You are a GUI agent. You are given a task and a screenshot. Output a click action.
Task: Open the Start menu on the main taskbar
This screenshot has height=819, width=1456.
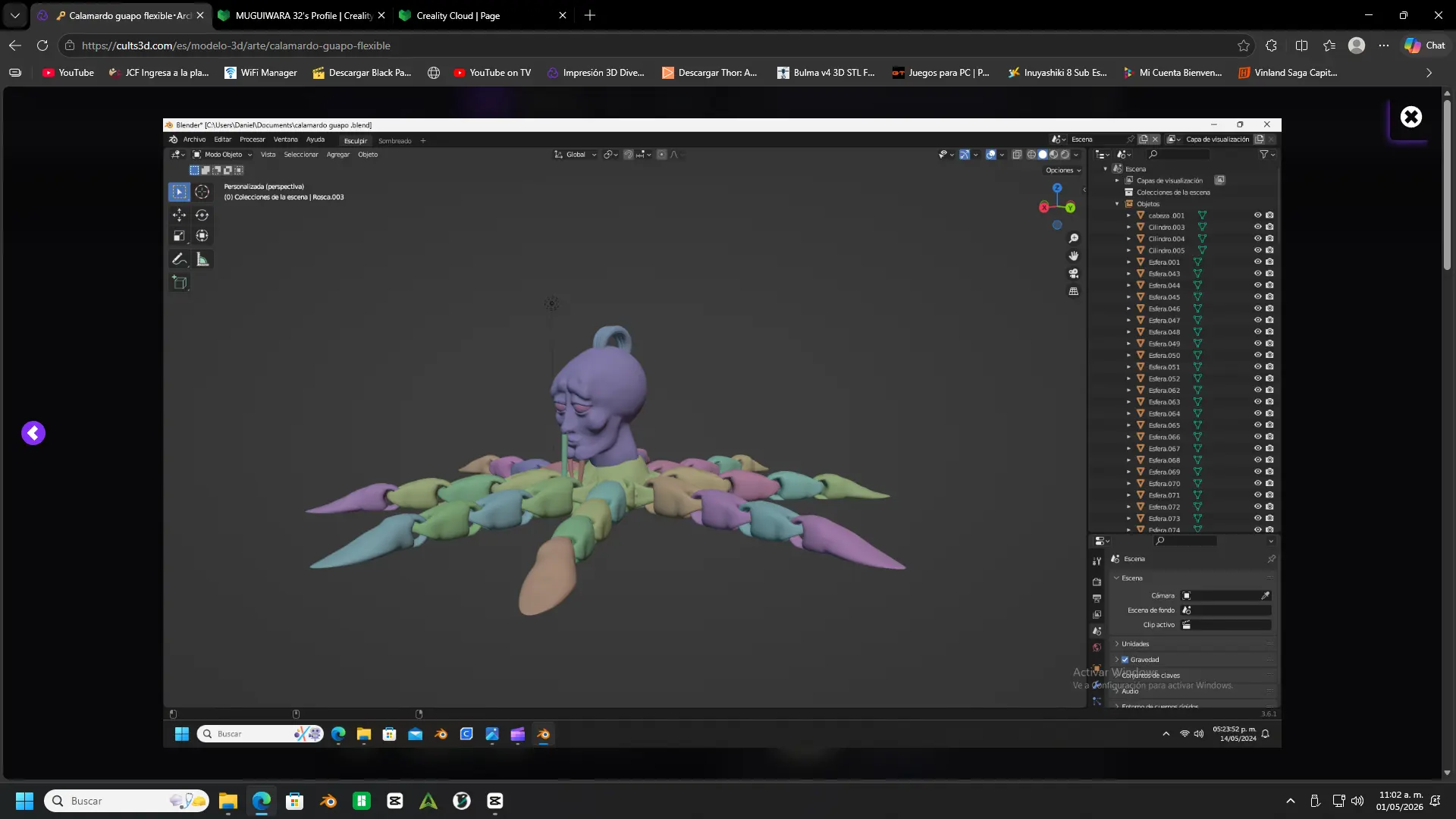click(x=24, y=801)
